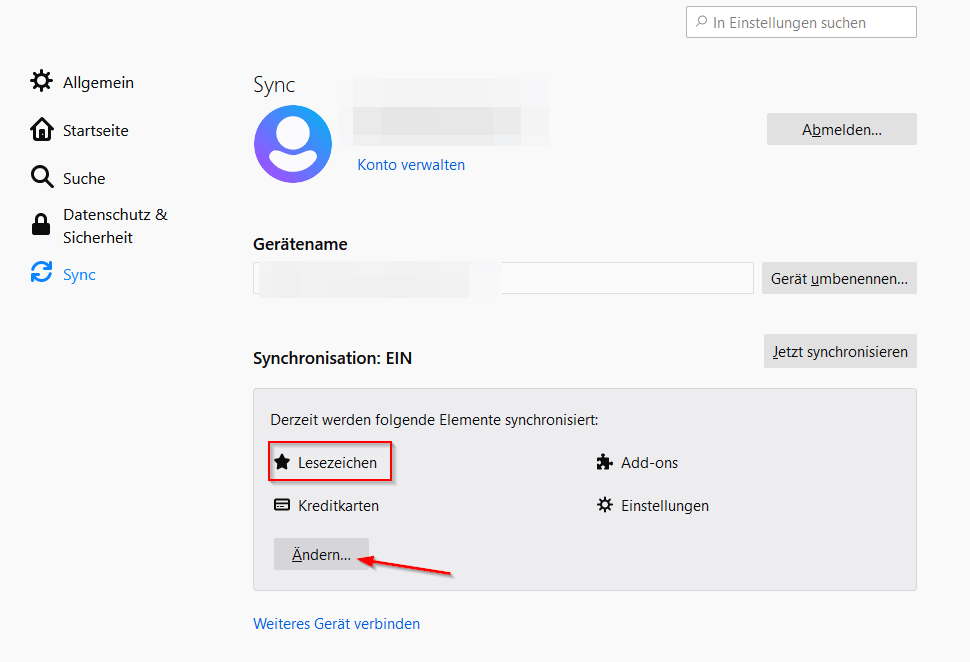The image size is (970, 662).
Task: Click the Lesezeichen star icon
Action: tap(282, 462)
